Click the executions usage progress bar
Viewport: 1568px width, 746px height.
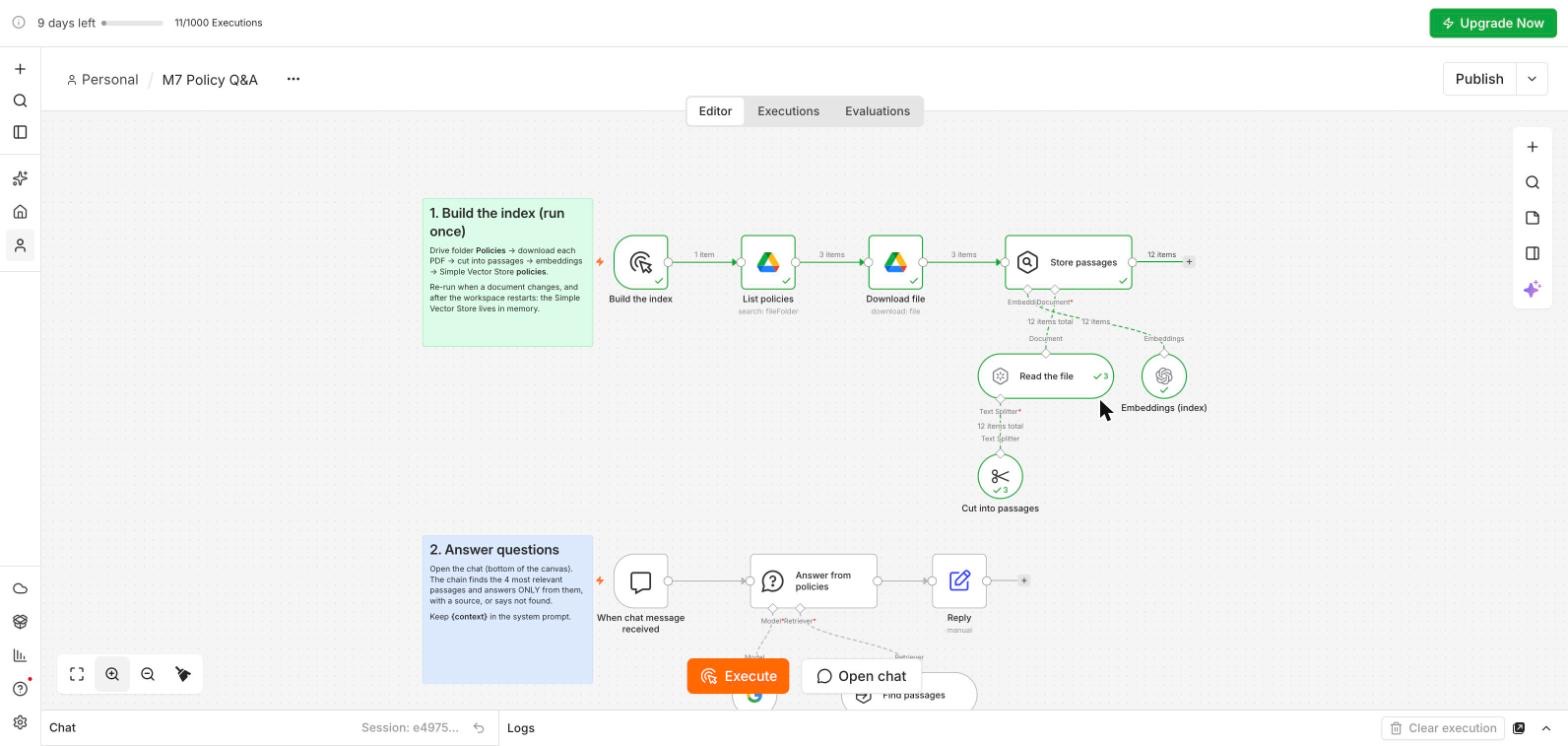pos(133,23)
